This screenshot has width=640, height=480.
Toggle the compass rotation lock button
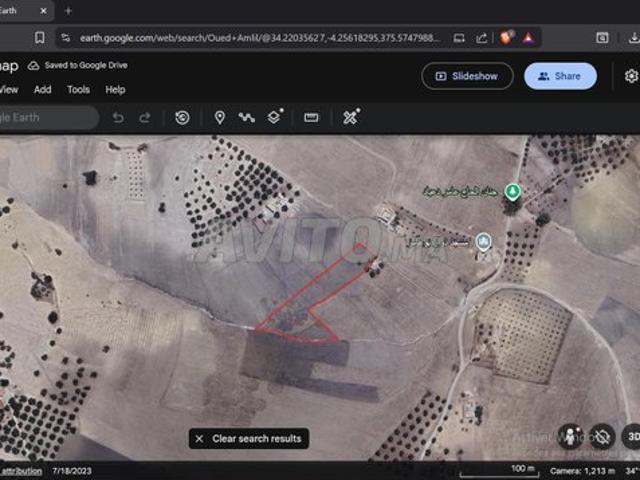tap(601, 436)
